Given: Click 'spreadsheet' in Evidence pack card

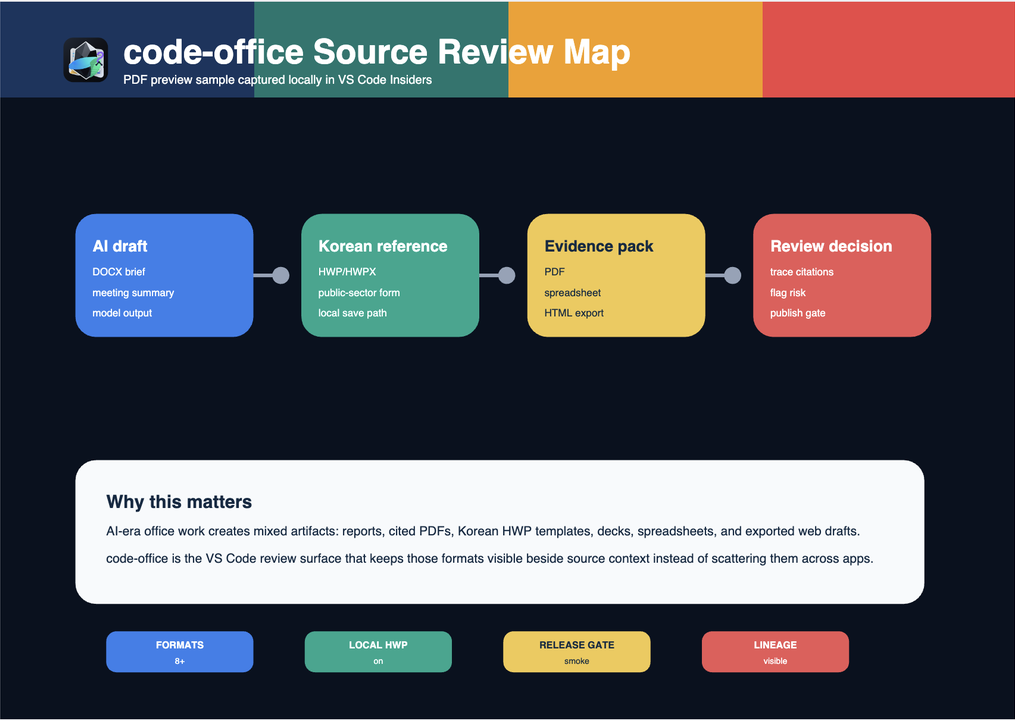Looking at the screenshot, I should pyautogui.click(x=572, y=293).
